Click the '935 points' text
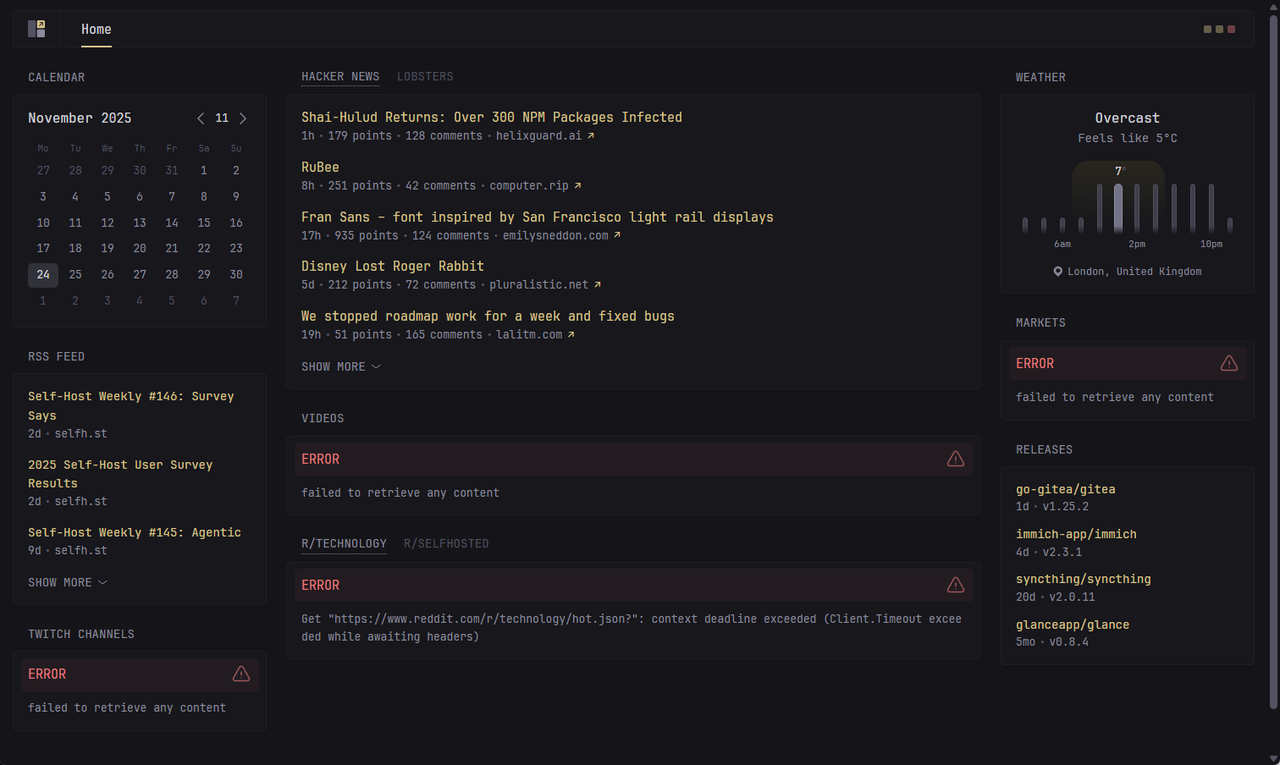Viewport: 1280px width, 765px height. [x=366, y=236]
